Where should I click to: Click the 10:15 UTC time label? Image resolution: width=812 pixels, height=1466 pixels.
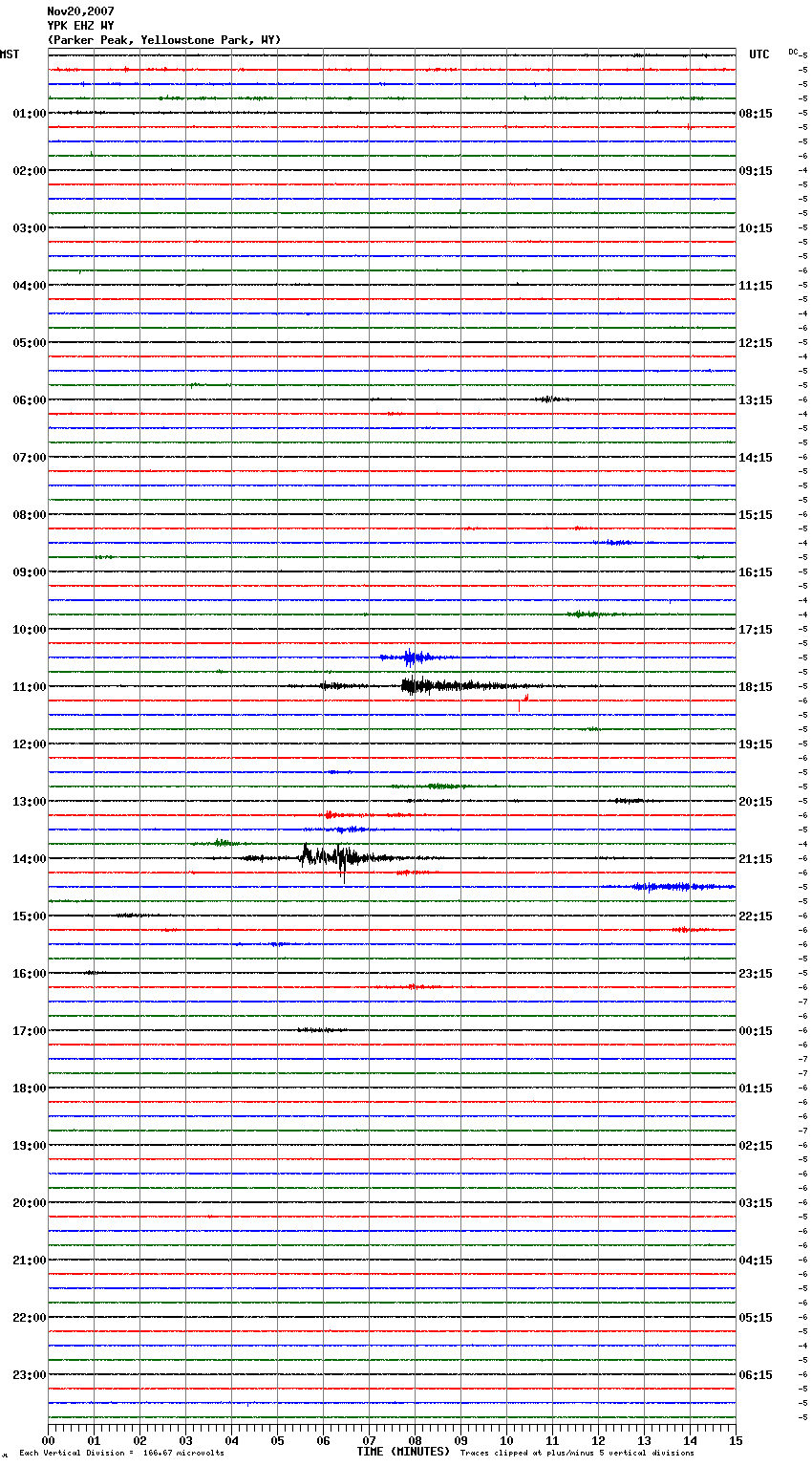[x=756, y=228]
